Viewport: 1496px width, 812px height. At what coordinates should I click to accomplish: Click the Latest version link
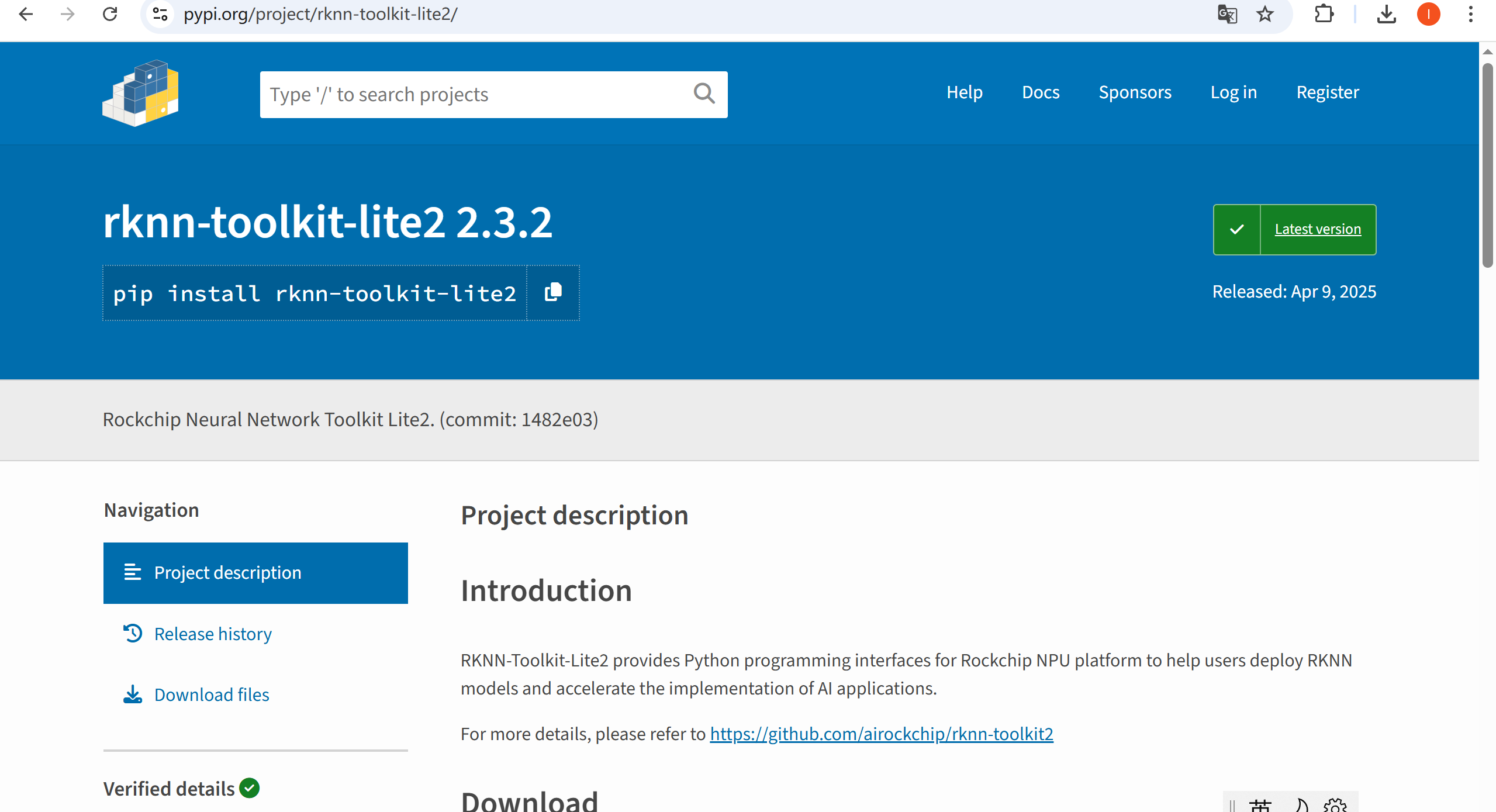pos(1318,229)
